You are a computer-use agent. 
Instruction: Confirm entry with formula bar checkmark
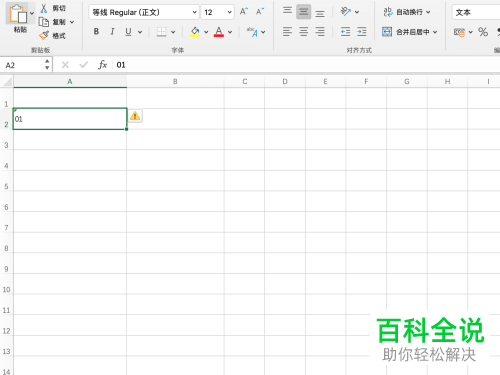click(83, 65)
